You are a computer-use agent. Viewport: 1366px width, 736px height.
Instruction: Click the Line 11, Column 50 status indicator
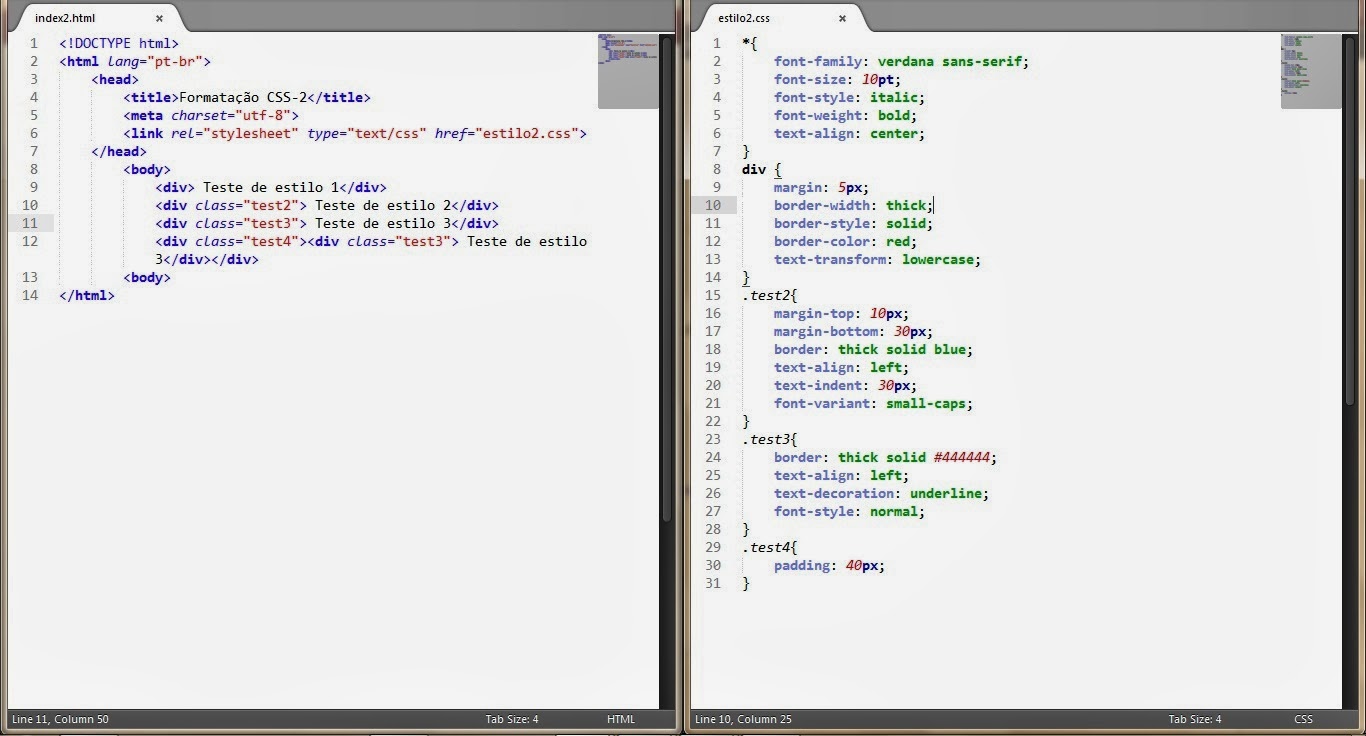61,718
